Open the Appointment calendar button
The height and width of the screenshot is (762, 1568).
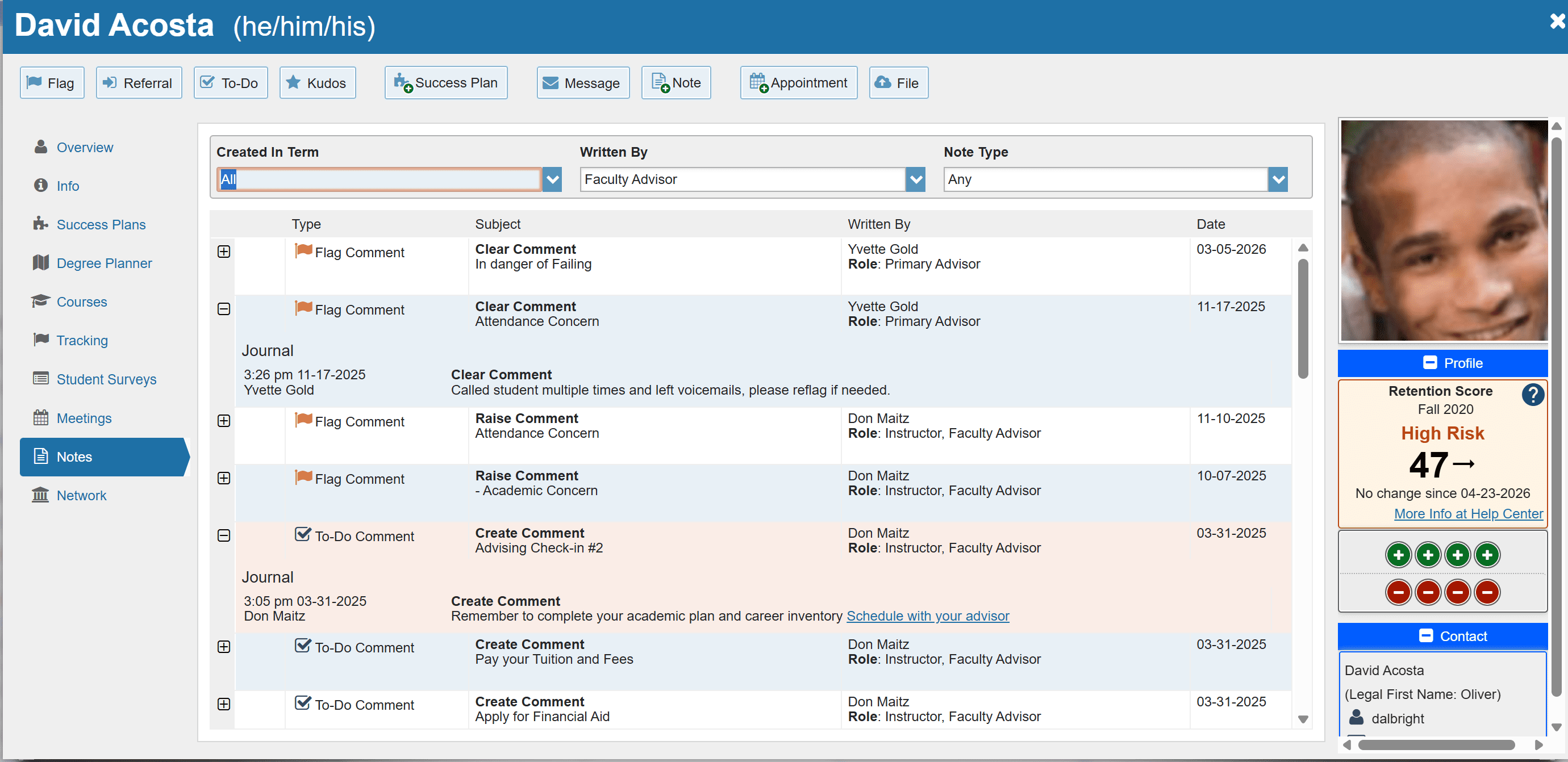(x=798, y=83)
